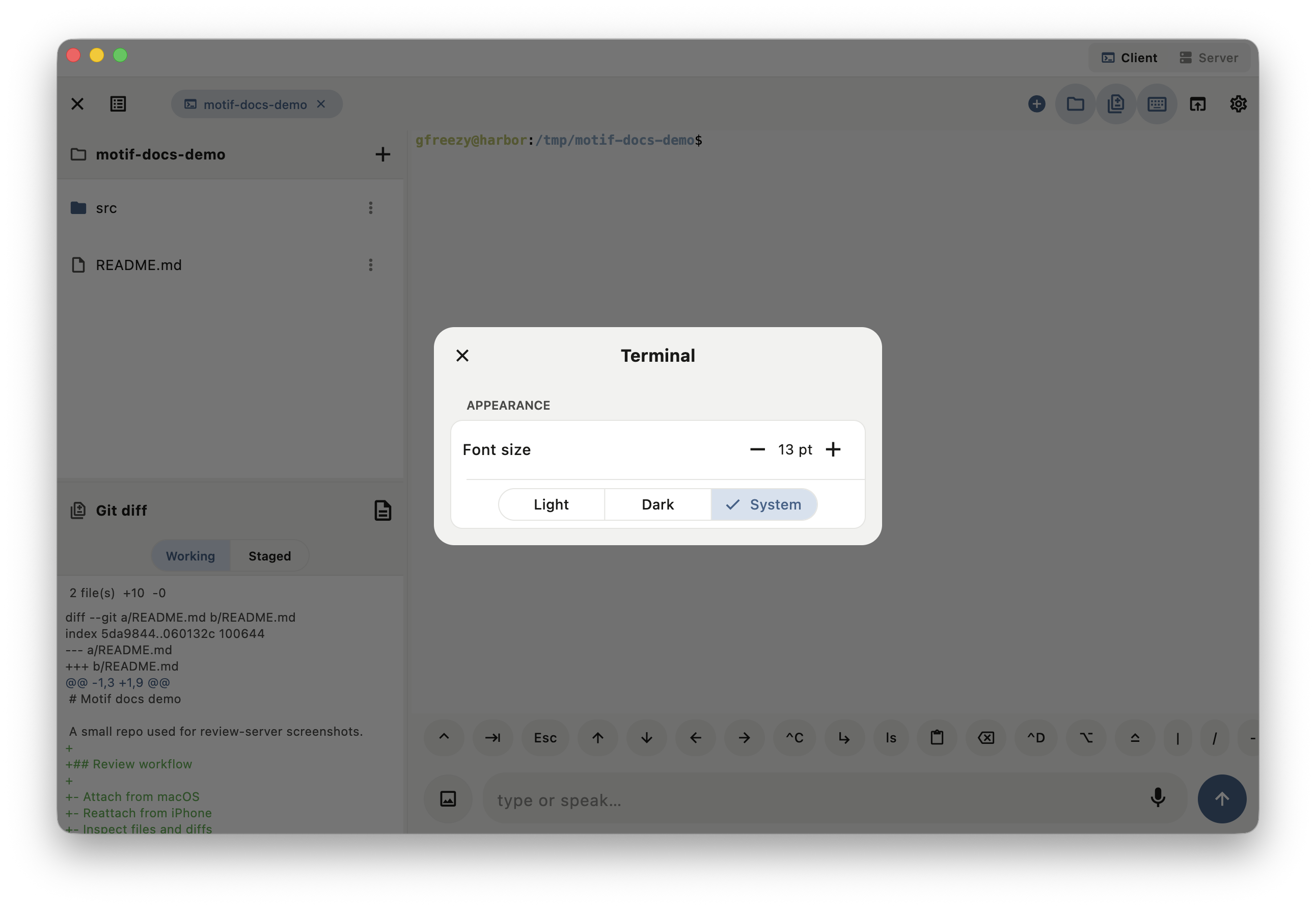Image resolution: width=1316 pixels, height=909 pixels.
Task: Tap the return/enter arrow key
Action: (x=844, y=738)
